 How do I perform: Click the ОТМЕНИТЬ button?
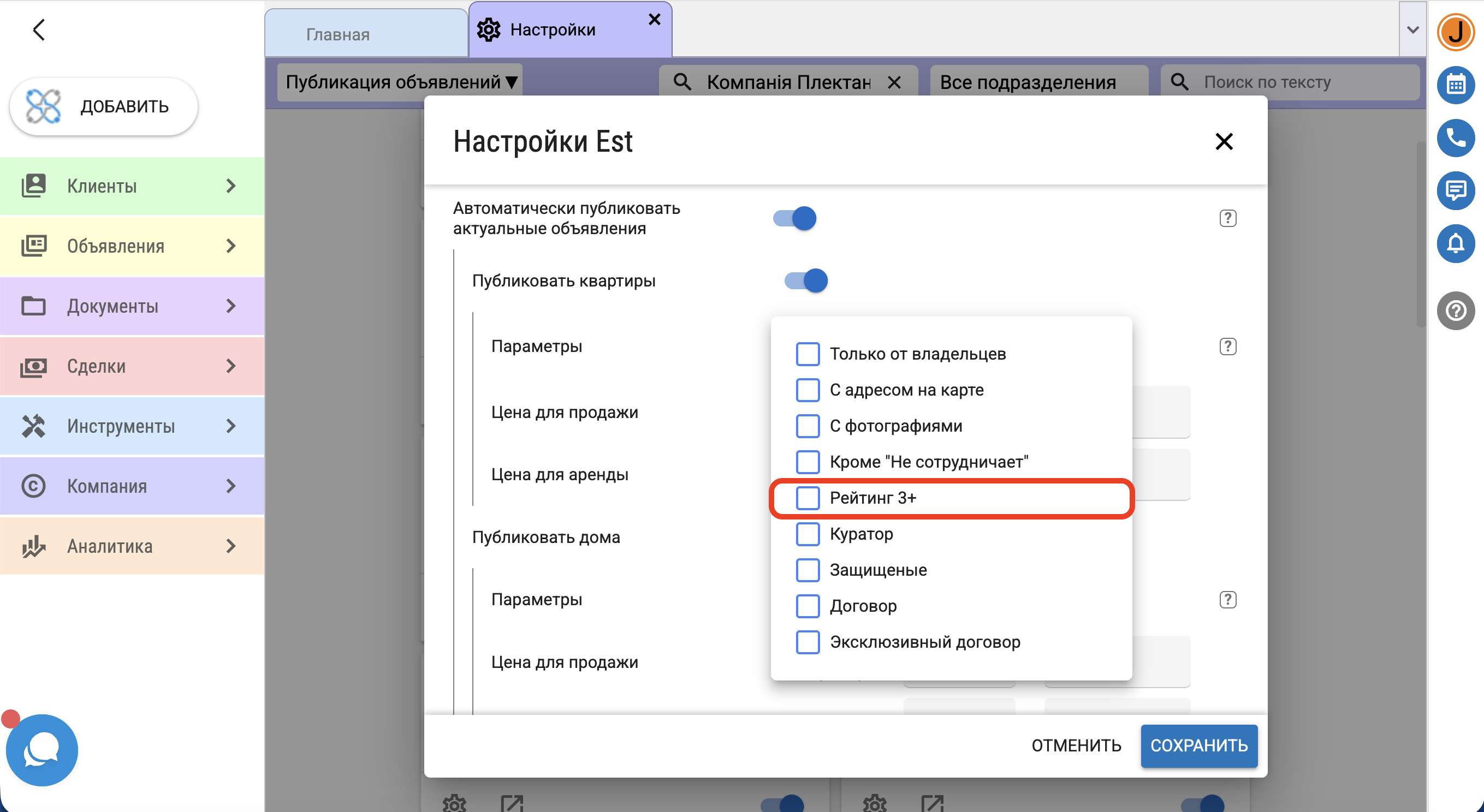(1076, 745)
